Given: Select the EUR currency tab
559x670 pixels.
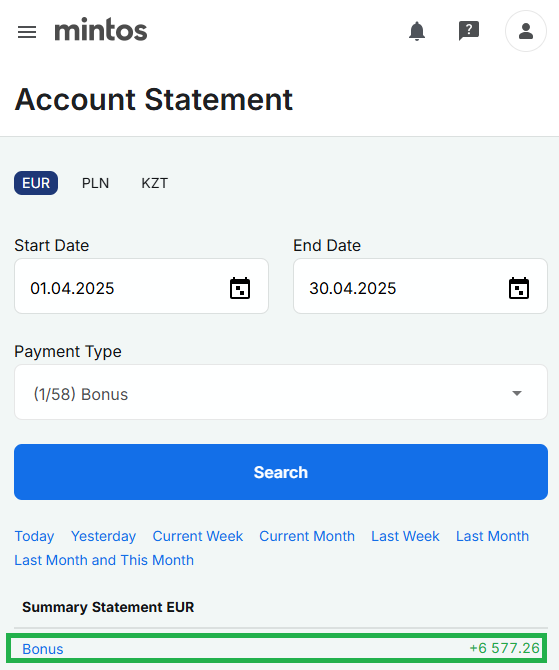Looking at the screenshot, I should pyautogui.click(x=36, y=183).
